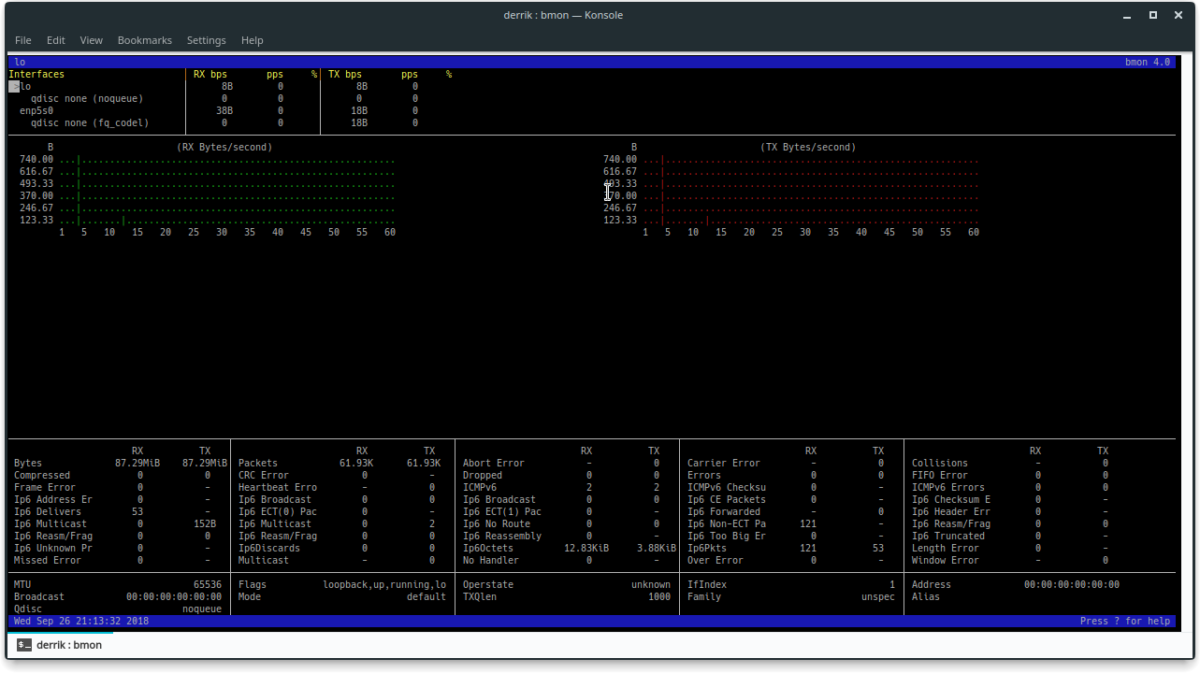Select the 'derrik : bmon' terminal tab
This screenshot has height=673, width=1200.
point(60,645)
